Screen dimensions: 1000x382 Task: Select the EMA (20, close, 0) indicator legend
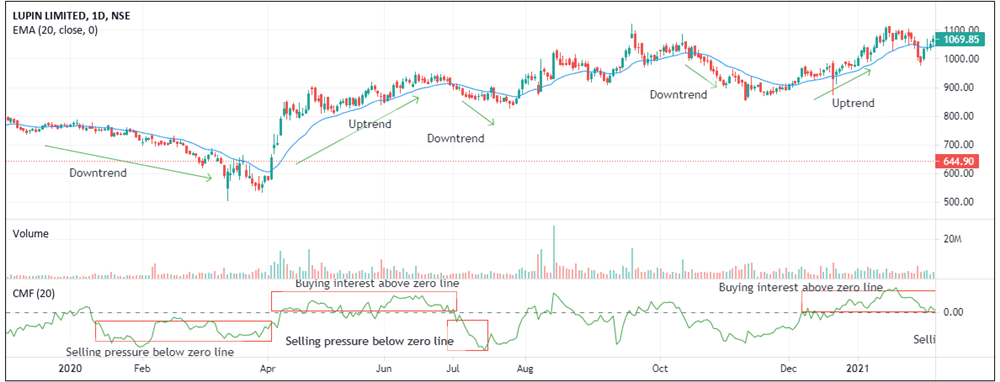point(55,30)
